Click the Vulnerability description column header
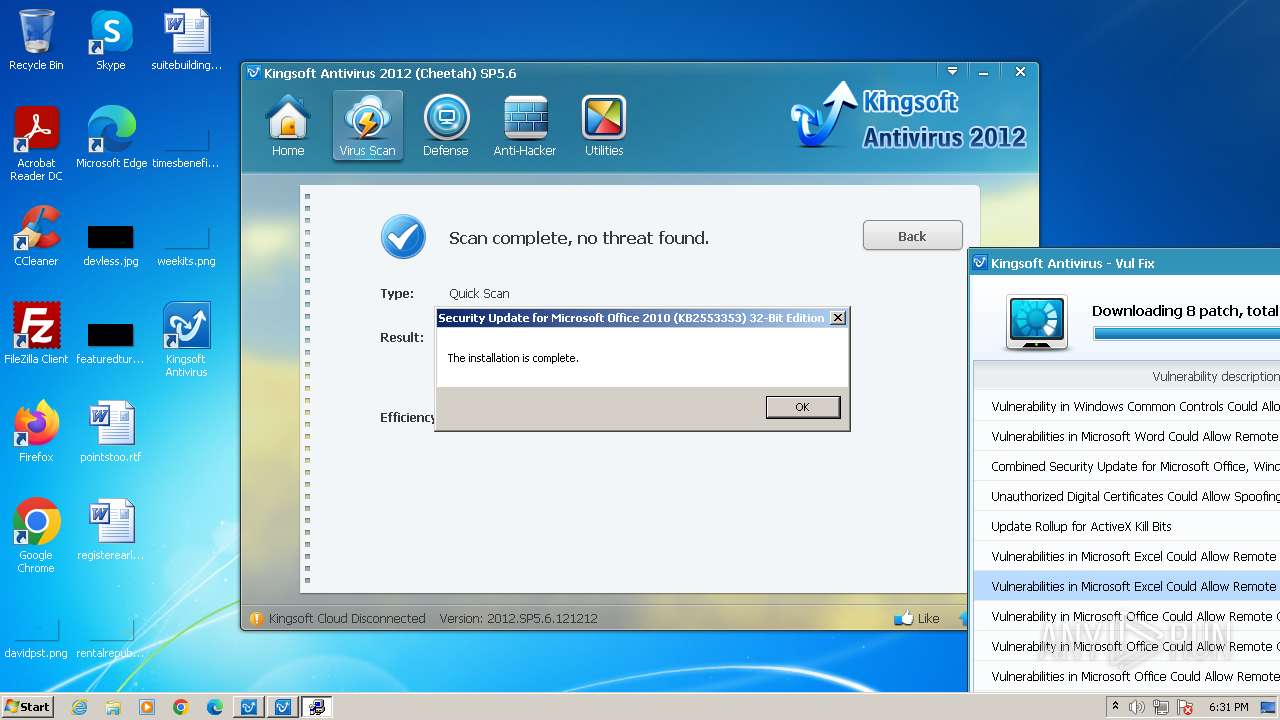 coord(1215,376)
